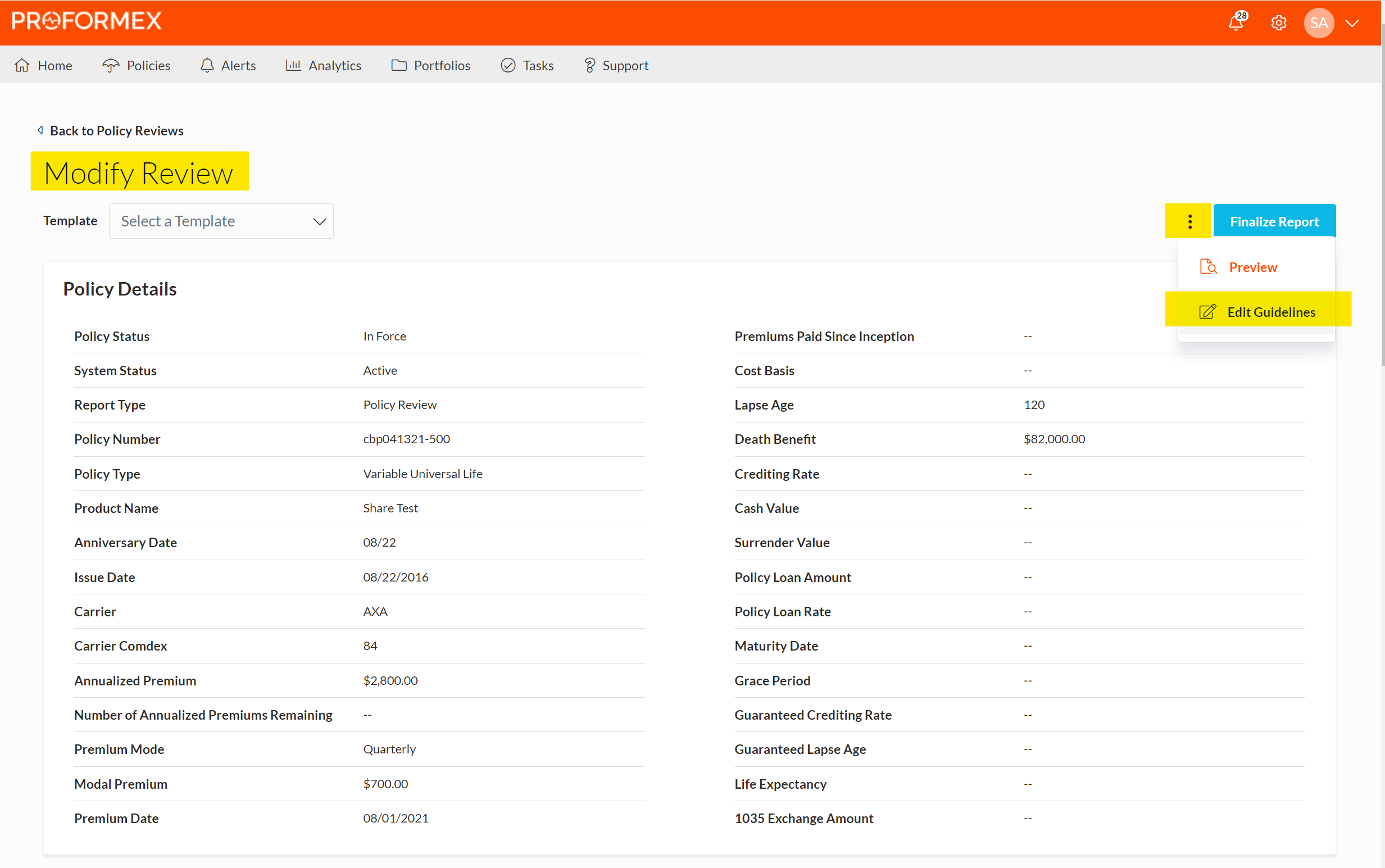Click the Proformex logo
This screenshot has height=868, width=1385.
[x=86, y=20]
